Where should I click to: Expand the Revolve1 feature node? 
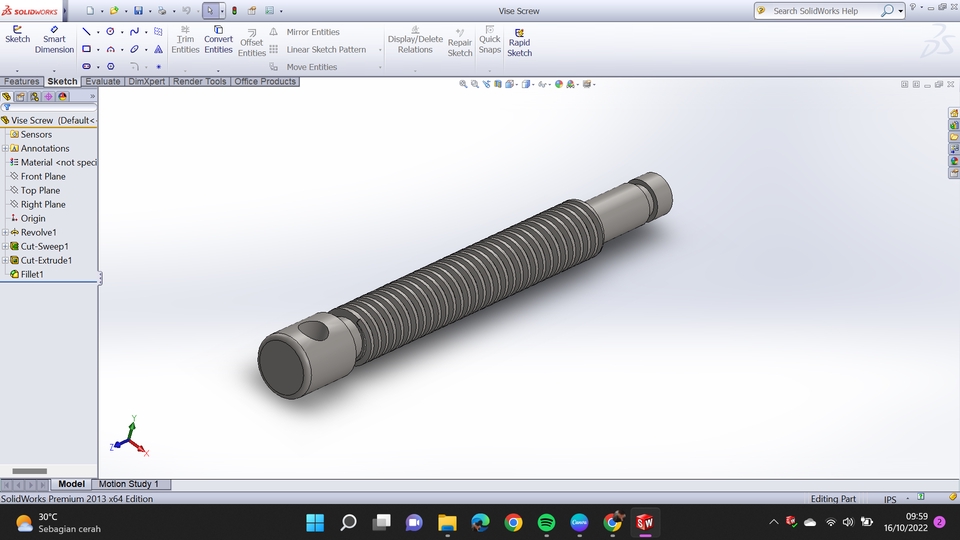point(5,232)
